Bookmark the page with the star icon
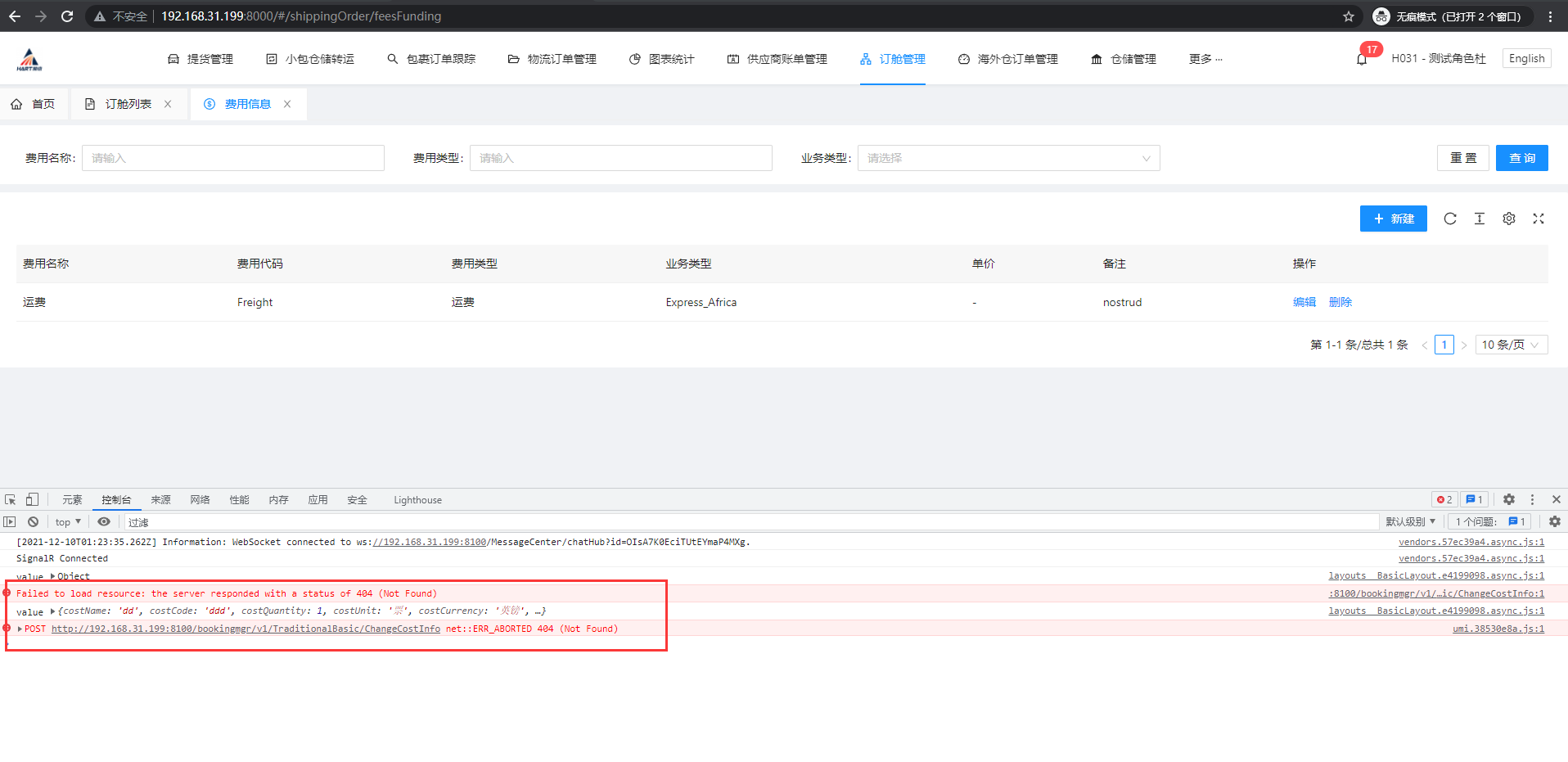1568x762 pixels. (1349, 16)
